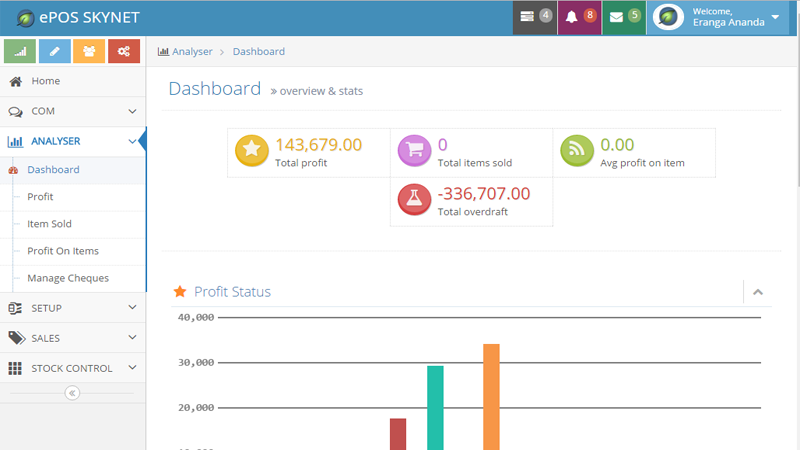Viewport: 800px width, 450px height.
Task: Open the bell notifications with badge 8
Action: 579,17
